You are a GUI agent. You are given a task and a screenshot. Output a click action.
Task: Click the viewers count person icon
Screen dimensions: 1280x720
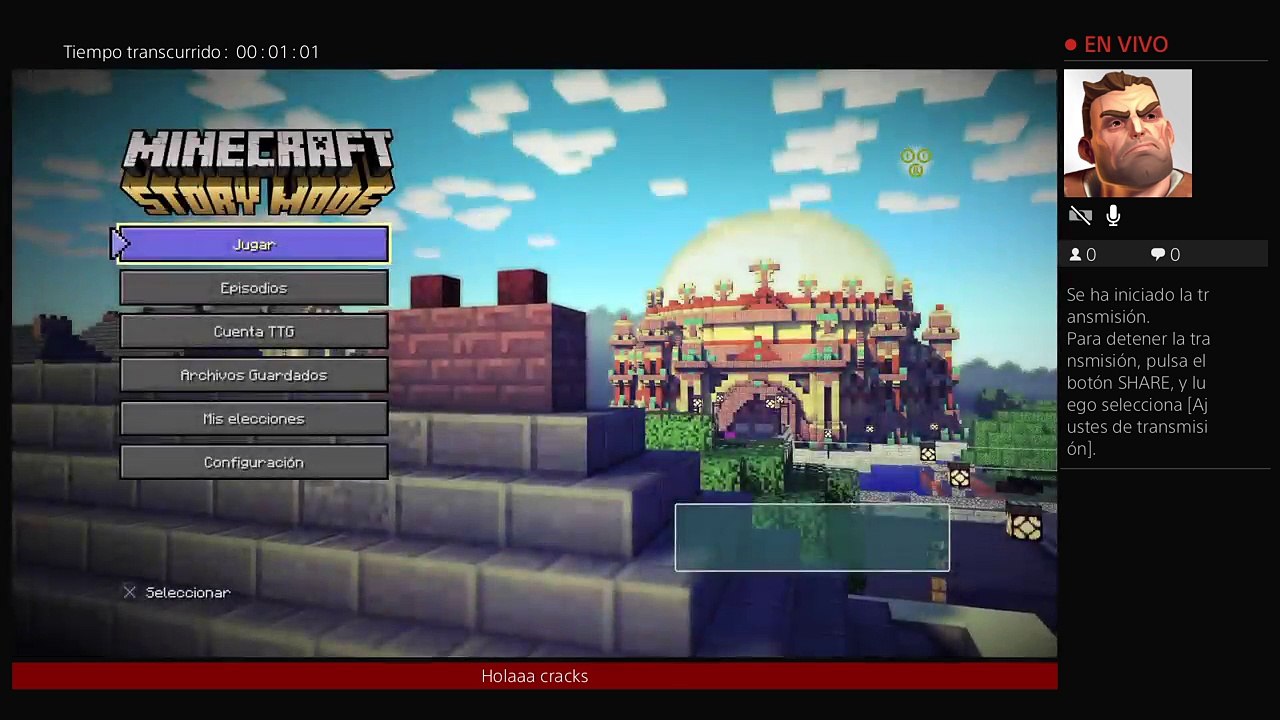coord(1076,255)
